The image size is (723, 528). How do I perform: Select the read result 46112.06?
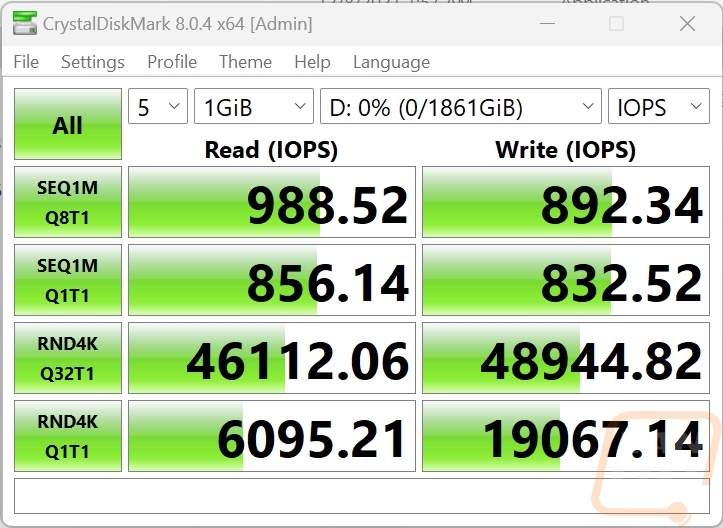[x=272, y=358]
